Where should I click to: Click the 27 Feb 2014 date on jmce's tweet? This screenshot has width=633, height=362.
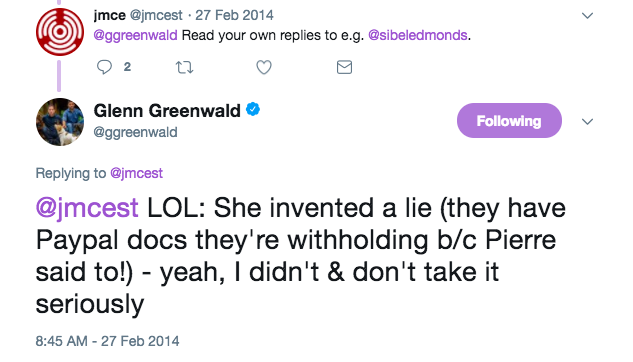(x=234, y=15)
